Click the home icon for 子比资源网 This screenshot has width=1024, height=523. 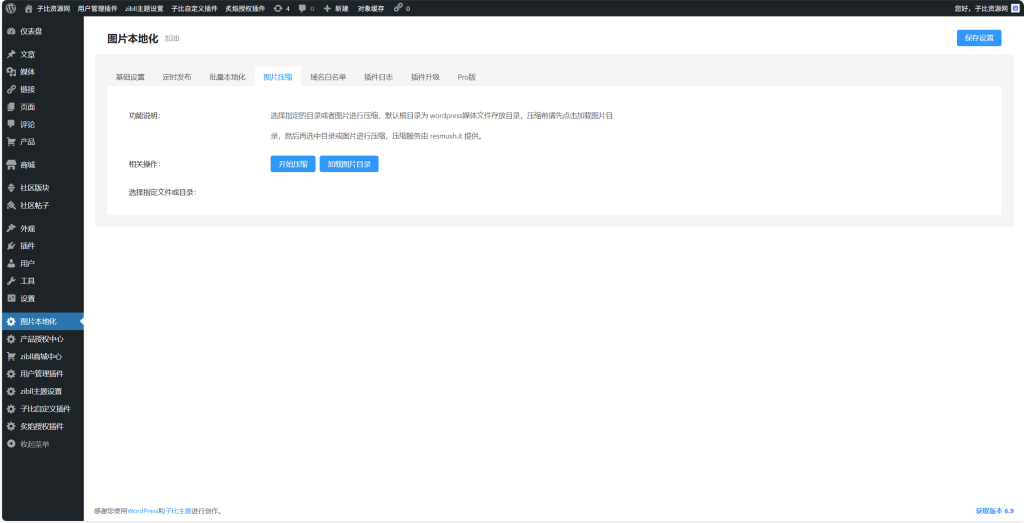click(x=28, y=8)
